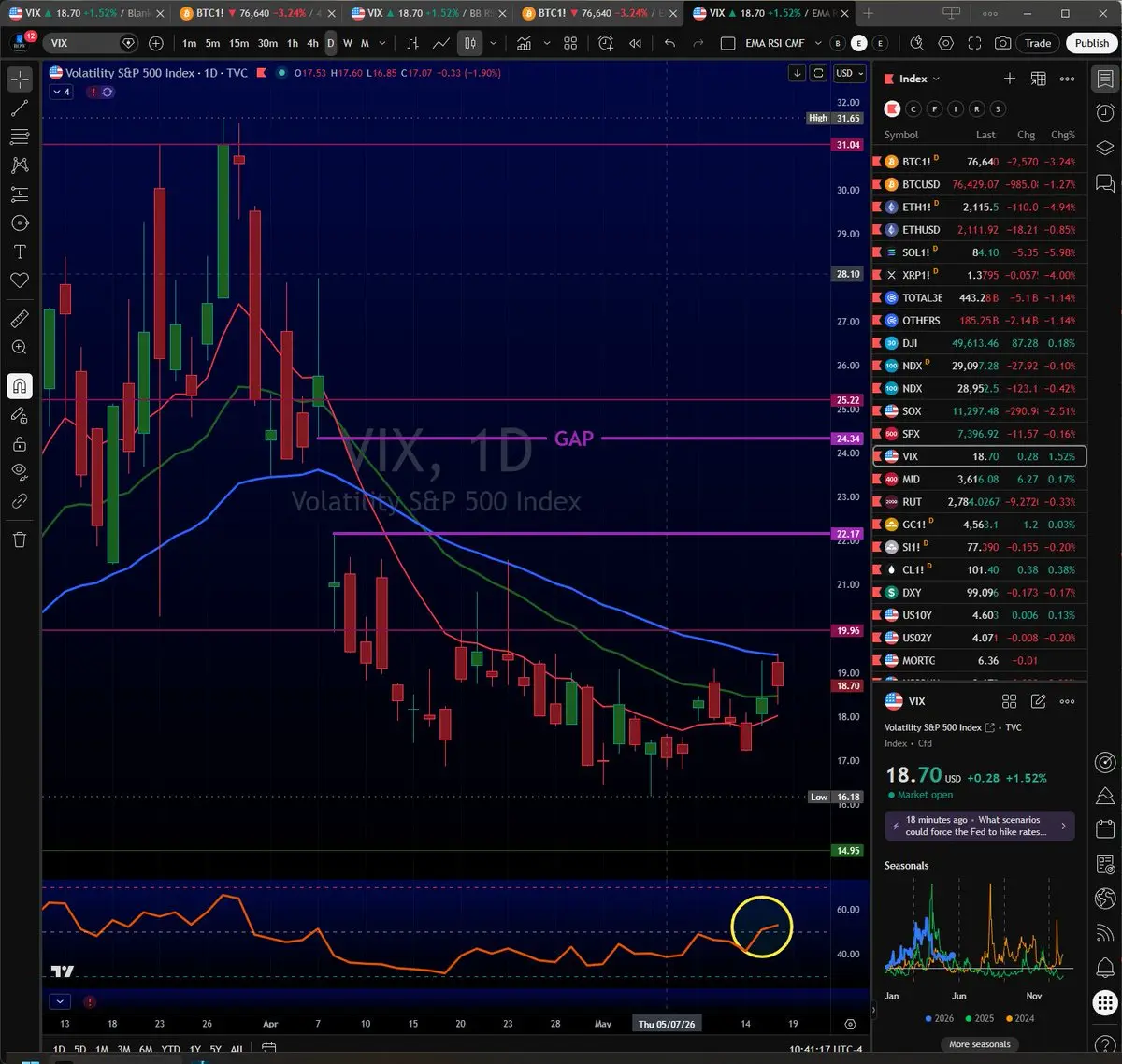Click the Trade button
Viewport: 1122px width, 1064px height.
coord(1038,43)
